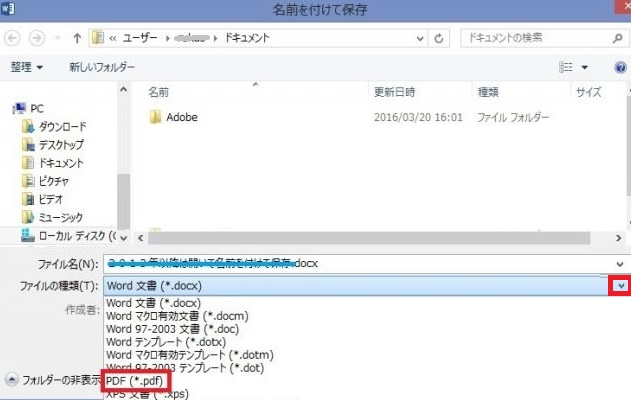
Task: Choose Word 文書 (*.docx) option
Action: point(153,303)
